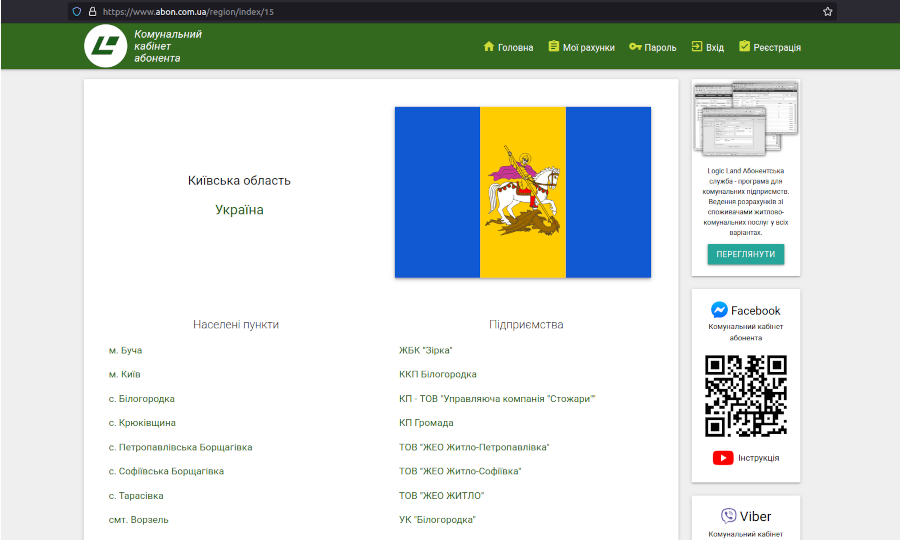Open КП Громада enterprise link

click(426, 423)
